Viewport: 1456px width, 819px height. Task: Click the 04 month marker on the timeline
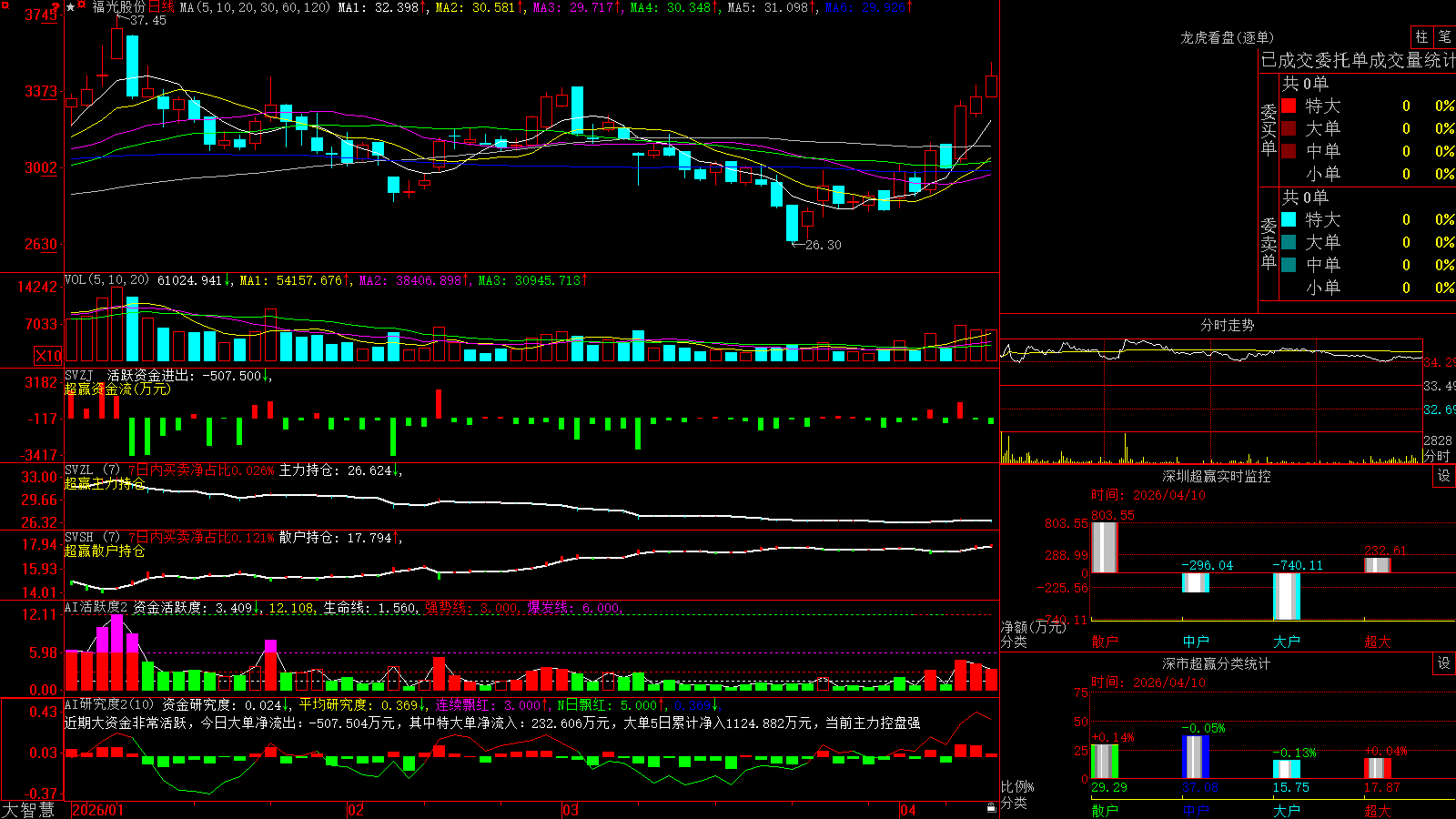point(907,810)
